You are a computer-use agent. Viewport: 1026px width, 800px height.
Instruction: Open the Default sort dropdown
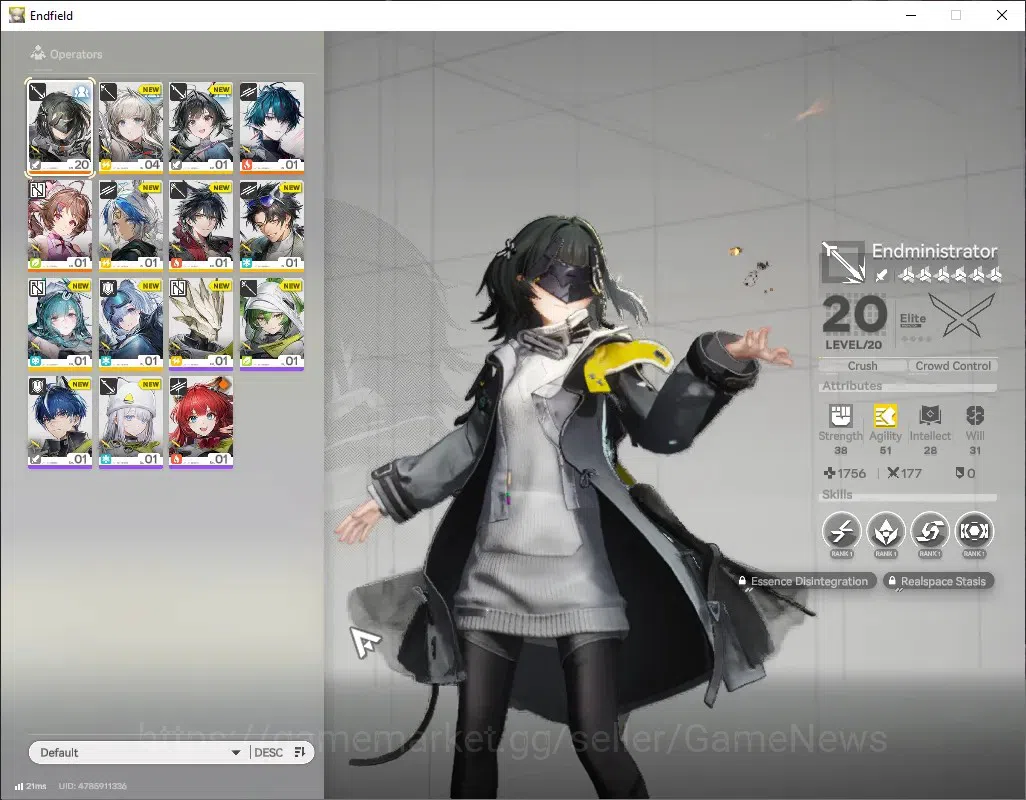pyautogui.click(x=139, y=752)
